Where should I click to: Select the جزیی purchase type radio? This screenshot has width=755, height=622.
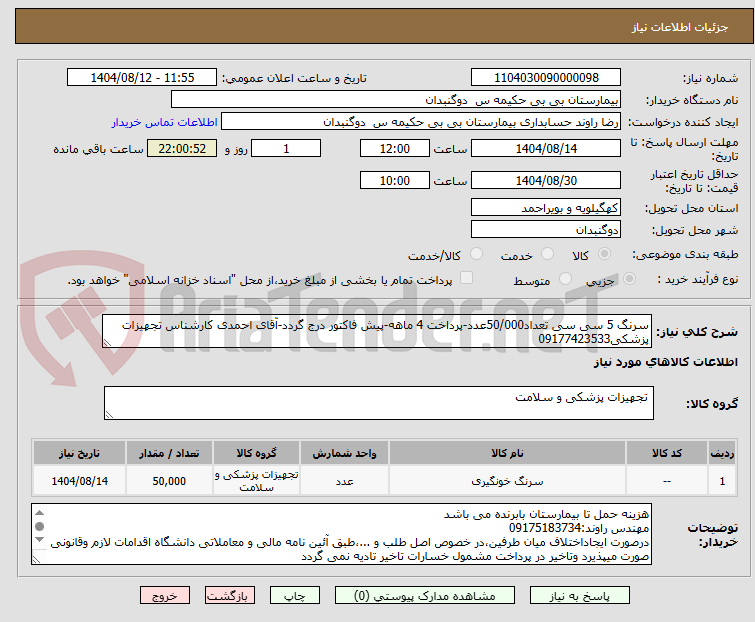(629, 279)
